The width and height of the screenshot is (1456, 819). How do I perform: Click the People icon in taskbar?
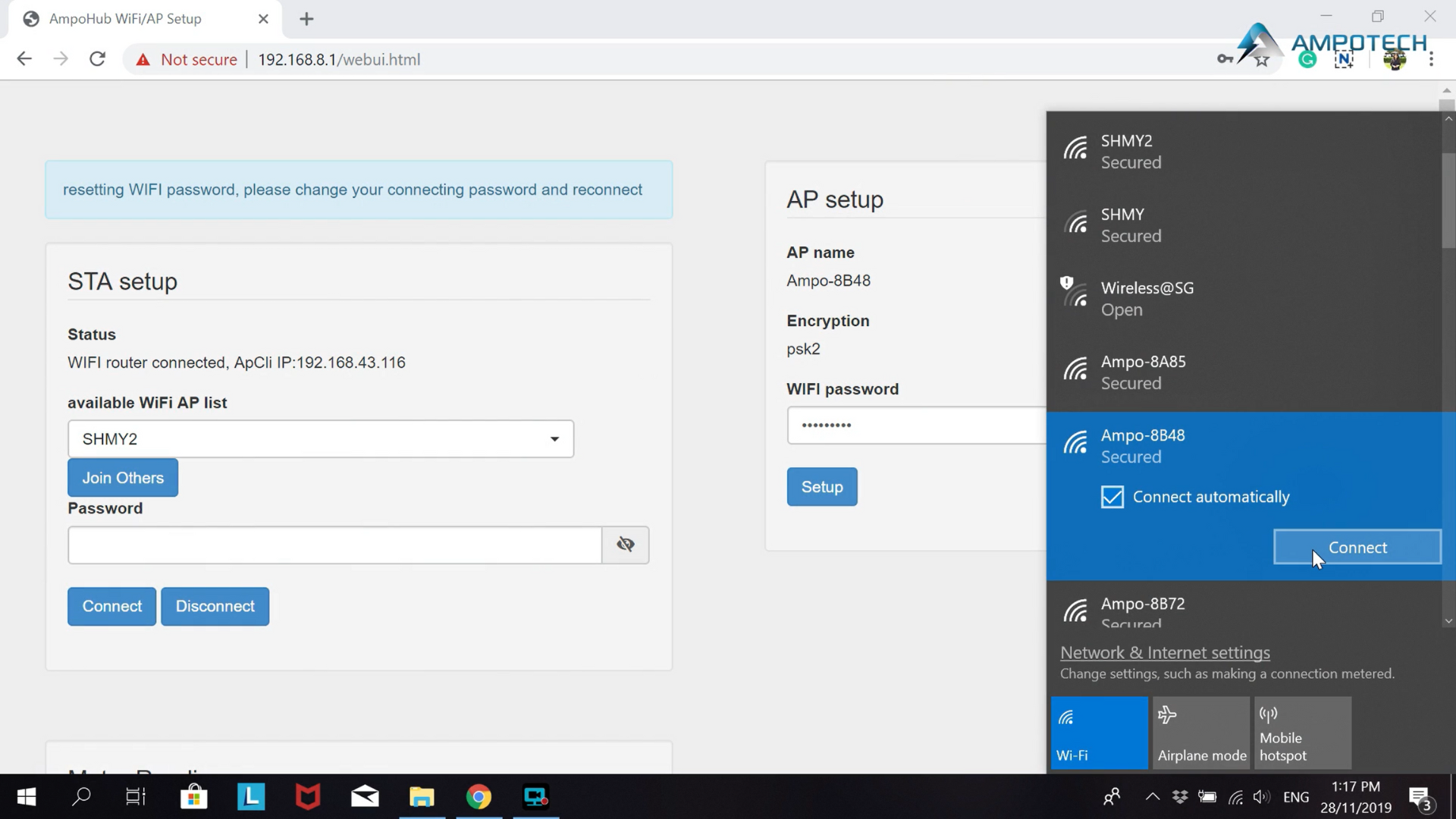[x=1112, y=797]
